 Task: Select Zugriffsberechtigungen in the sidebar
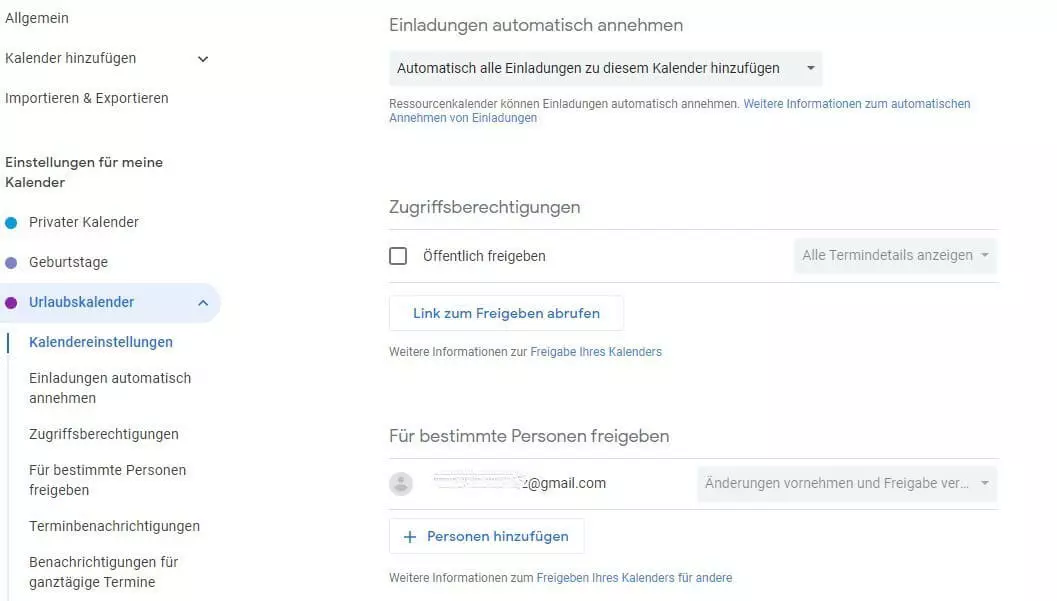(104, 434)
